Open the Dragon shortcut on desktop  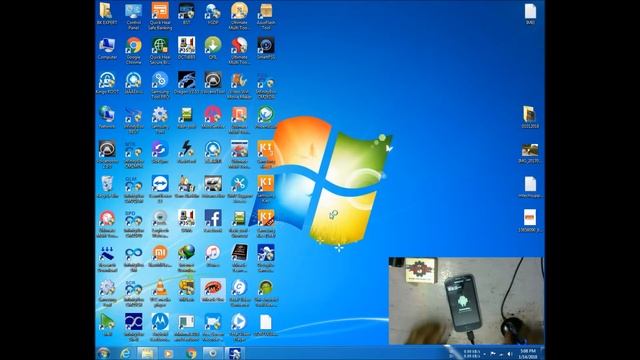point(186,83)
